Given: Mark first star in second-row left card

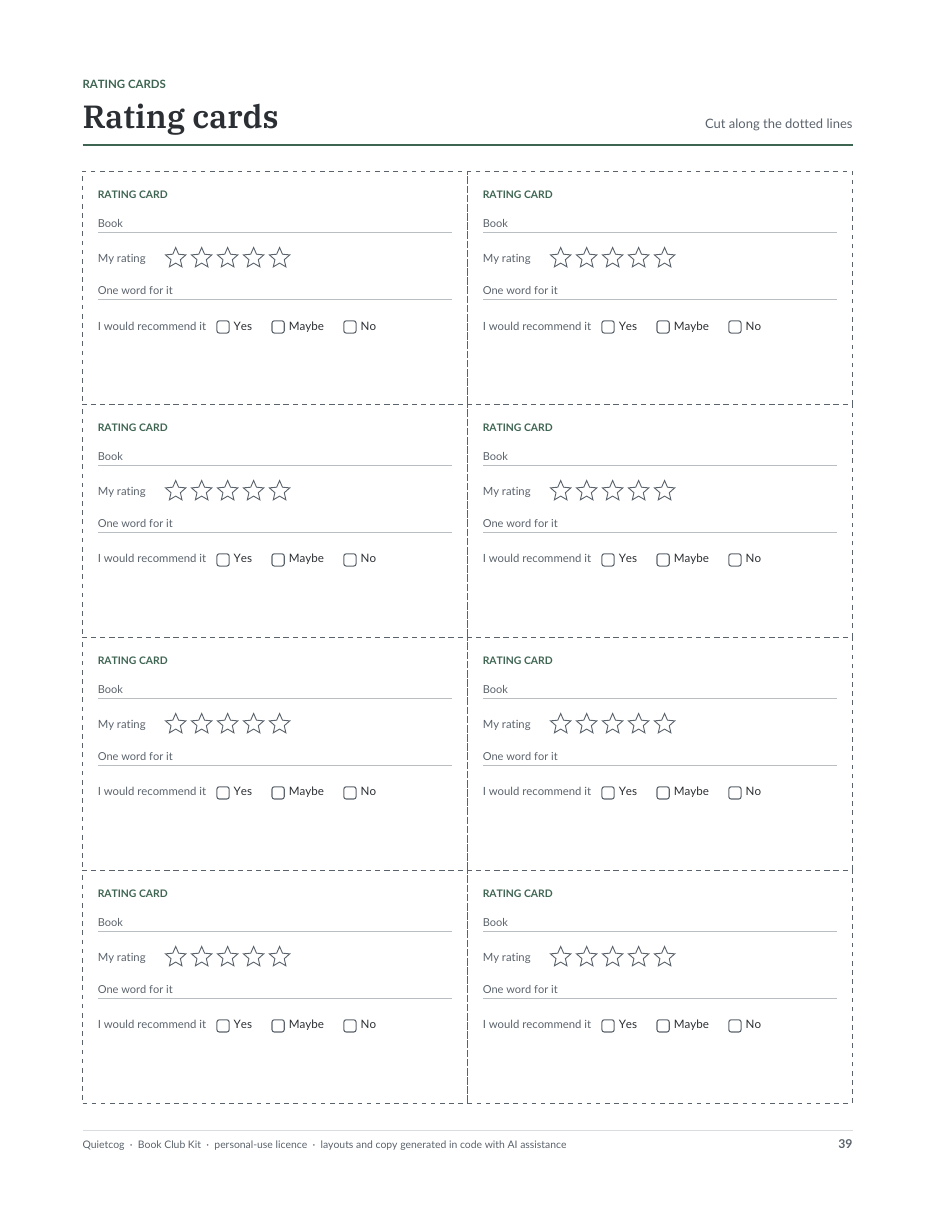Looking at the screenshot, I should coord(176,491).
